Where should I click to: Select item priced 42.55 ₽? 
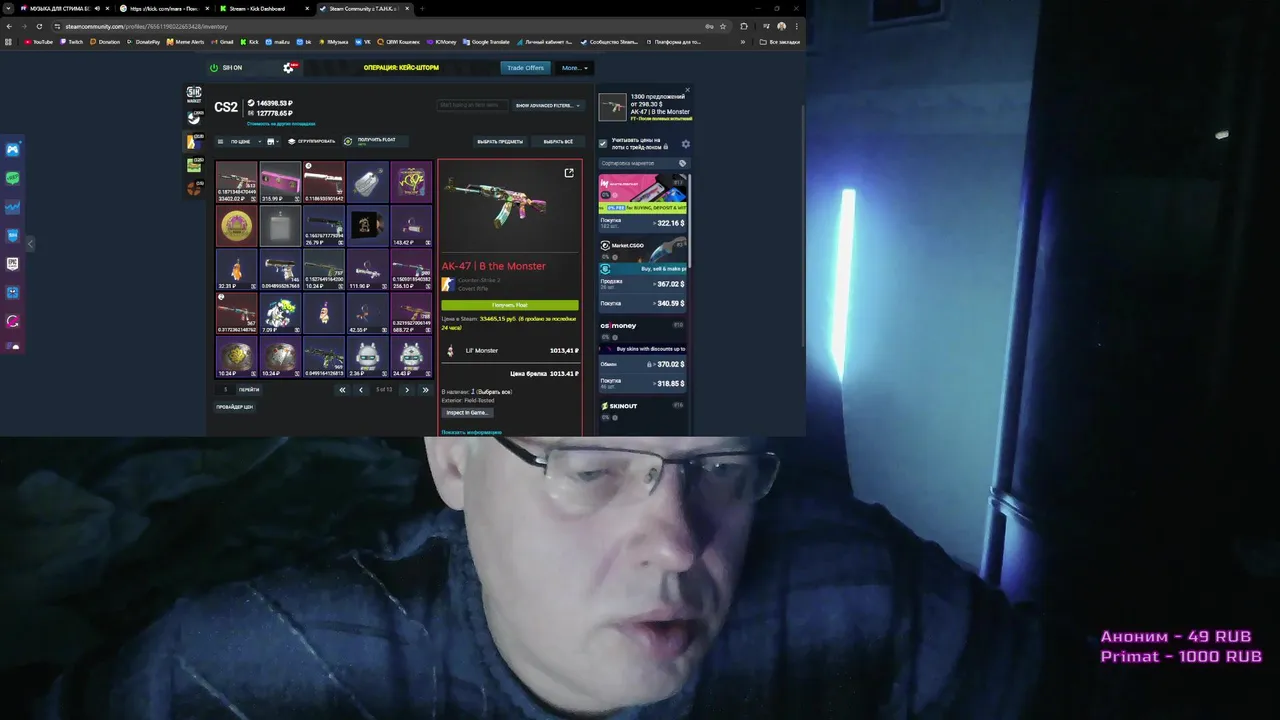[367, 313]
